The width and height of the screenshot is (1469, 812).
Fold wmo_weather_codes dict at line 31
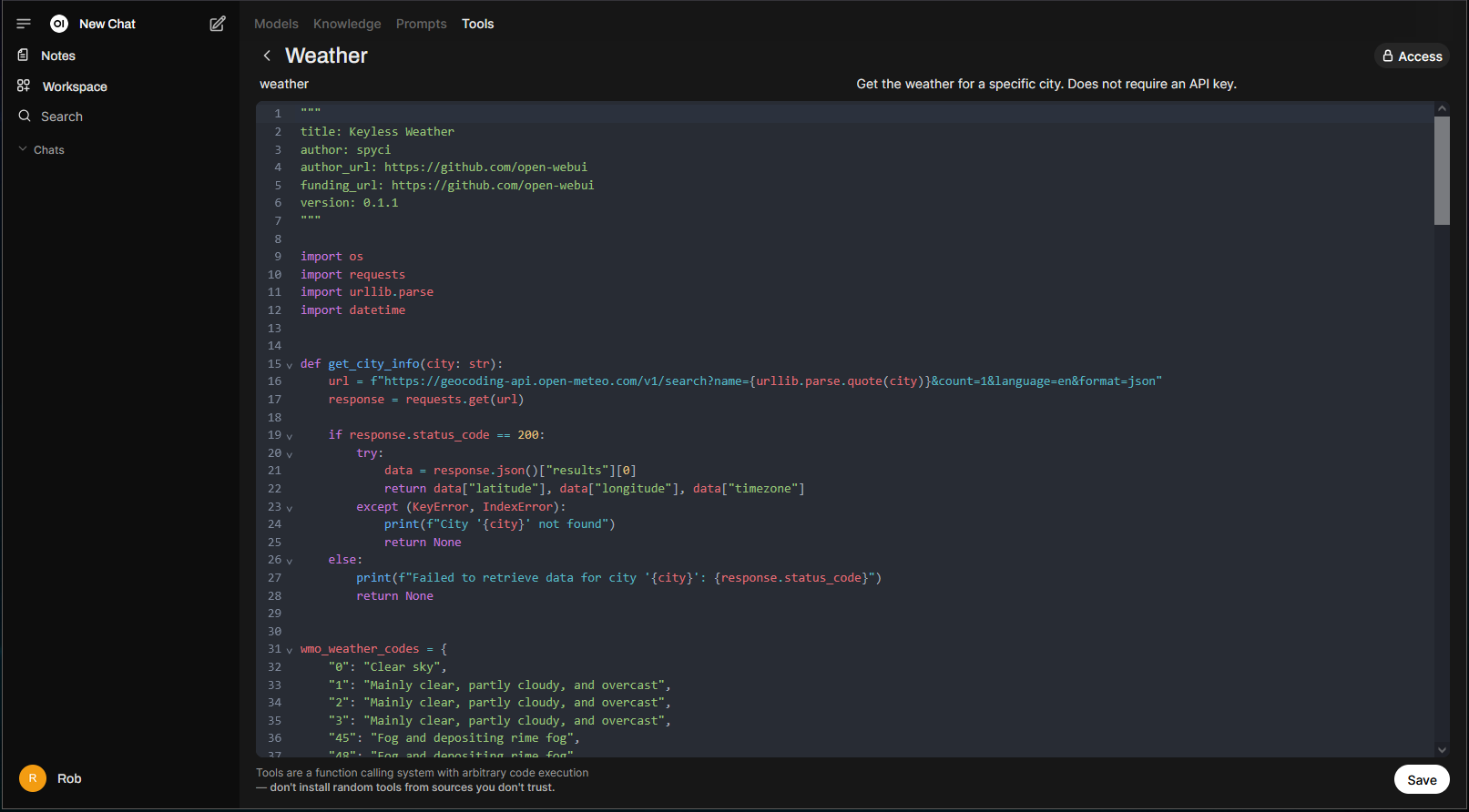290,650
